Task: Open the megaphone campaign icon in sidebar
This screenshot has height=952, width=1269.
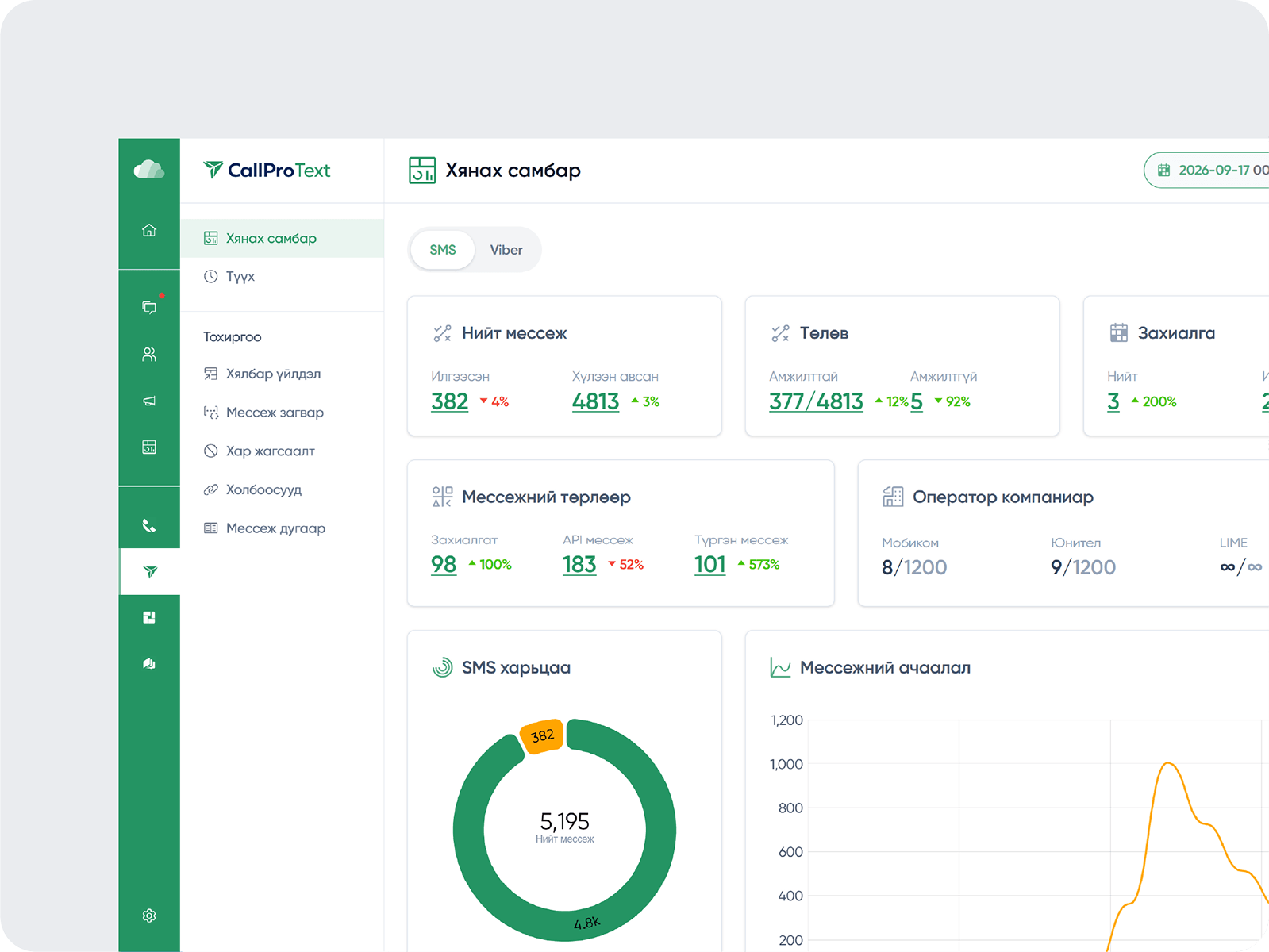Action: [149, 401]
